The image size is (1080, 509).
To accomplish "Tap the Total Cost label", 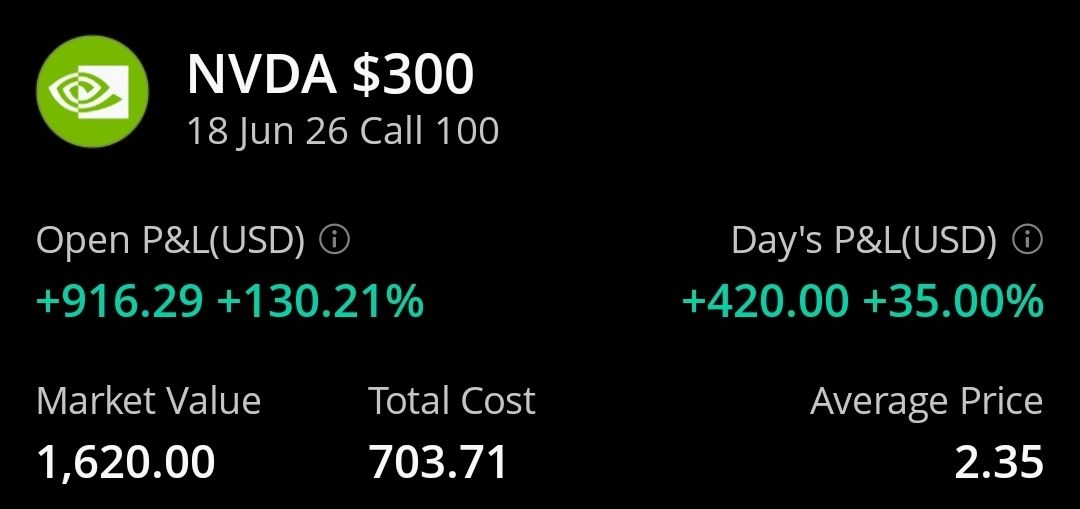I will click(452, 402).
